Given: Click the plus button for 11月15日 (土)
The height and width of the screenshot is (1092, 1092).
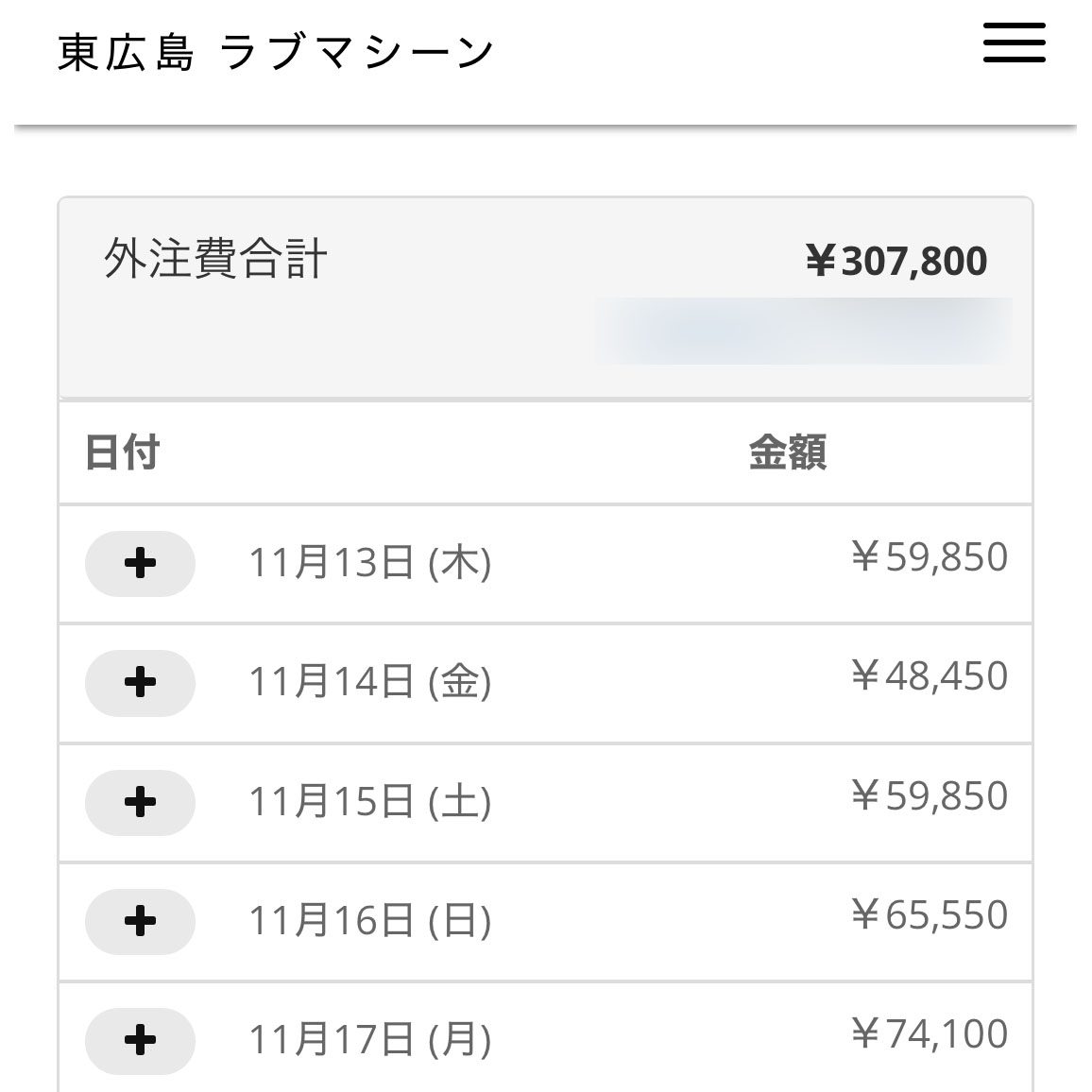Looking at the screenshot, I should (140, 802).
